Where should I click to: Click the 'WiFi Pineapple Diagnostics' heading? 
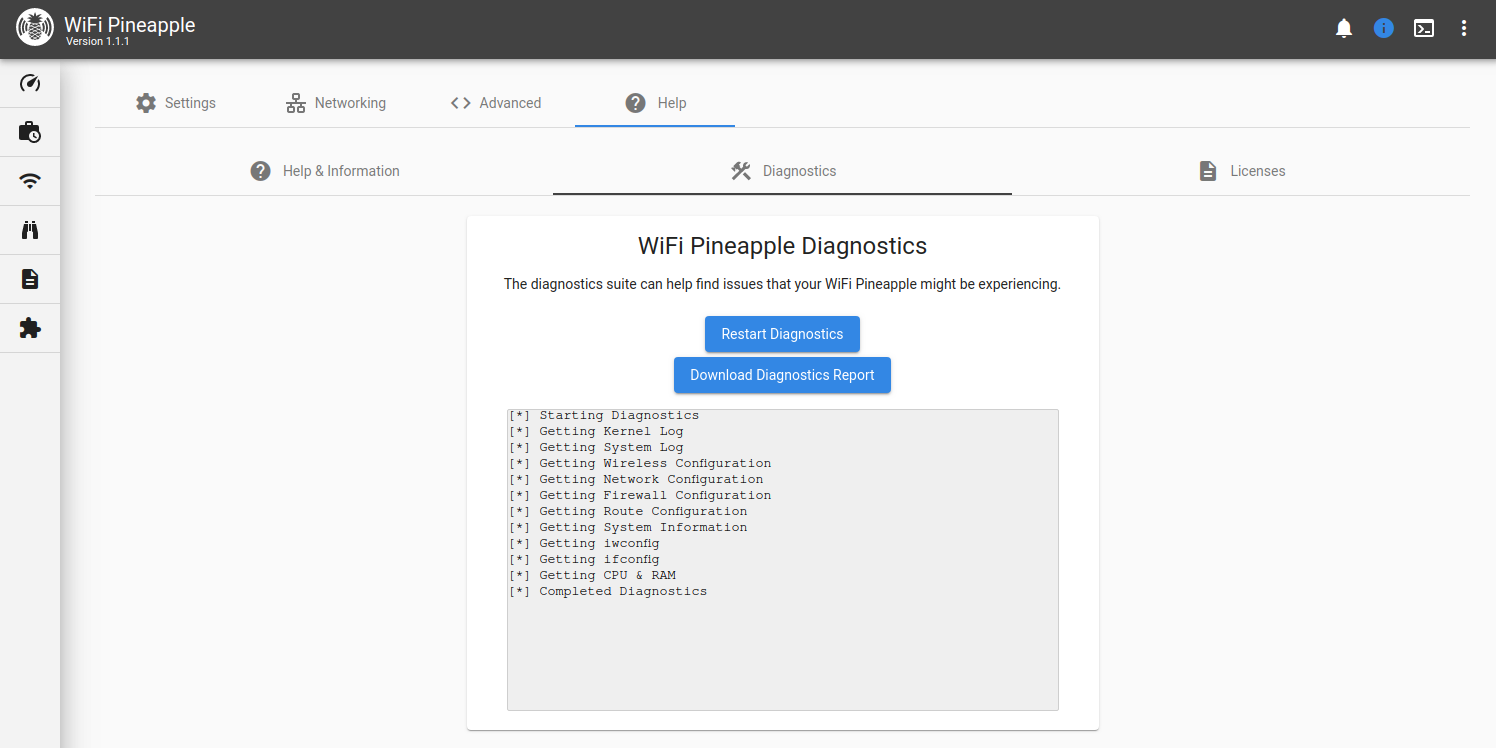782,246
